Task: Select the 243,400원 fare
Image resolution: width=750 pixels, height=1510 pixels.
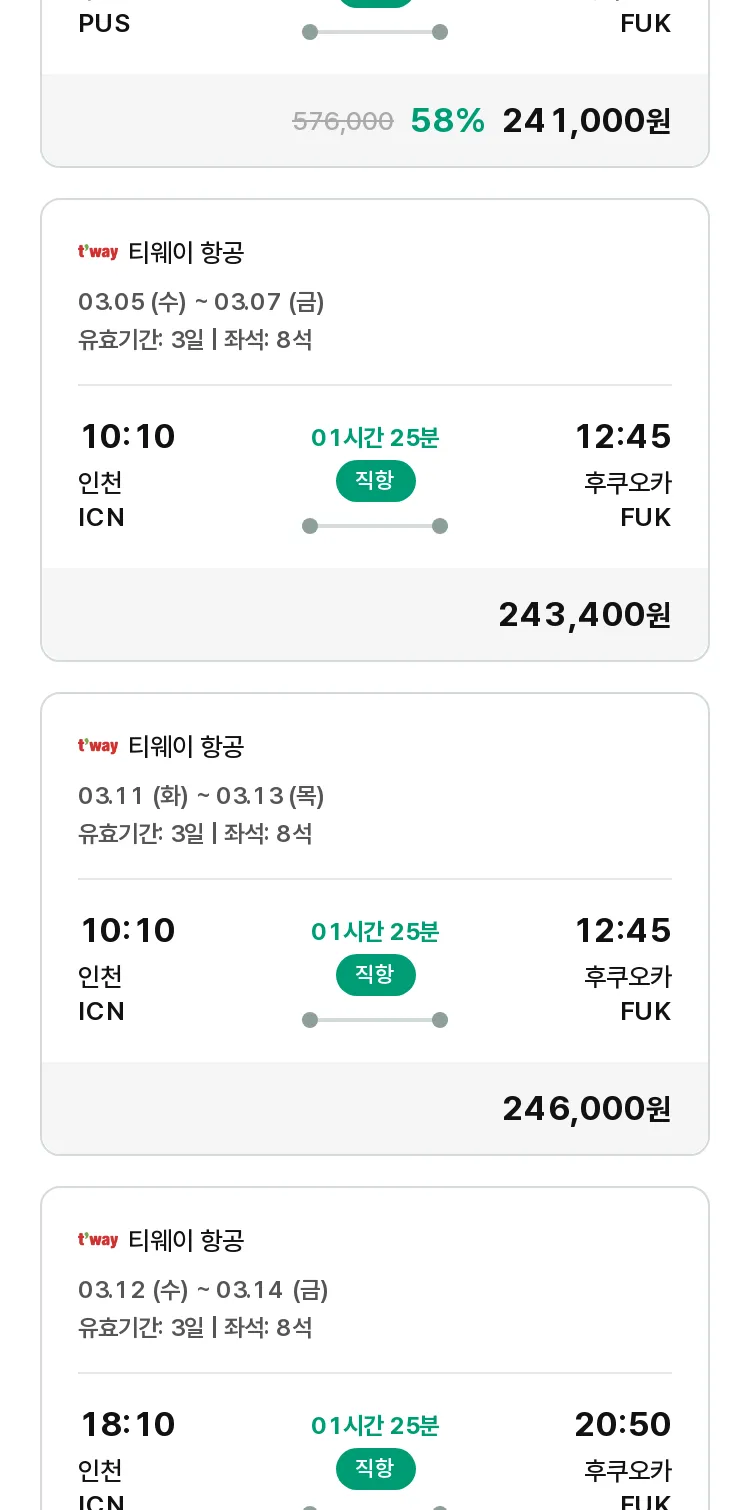Action: point(584,615)
